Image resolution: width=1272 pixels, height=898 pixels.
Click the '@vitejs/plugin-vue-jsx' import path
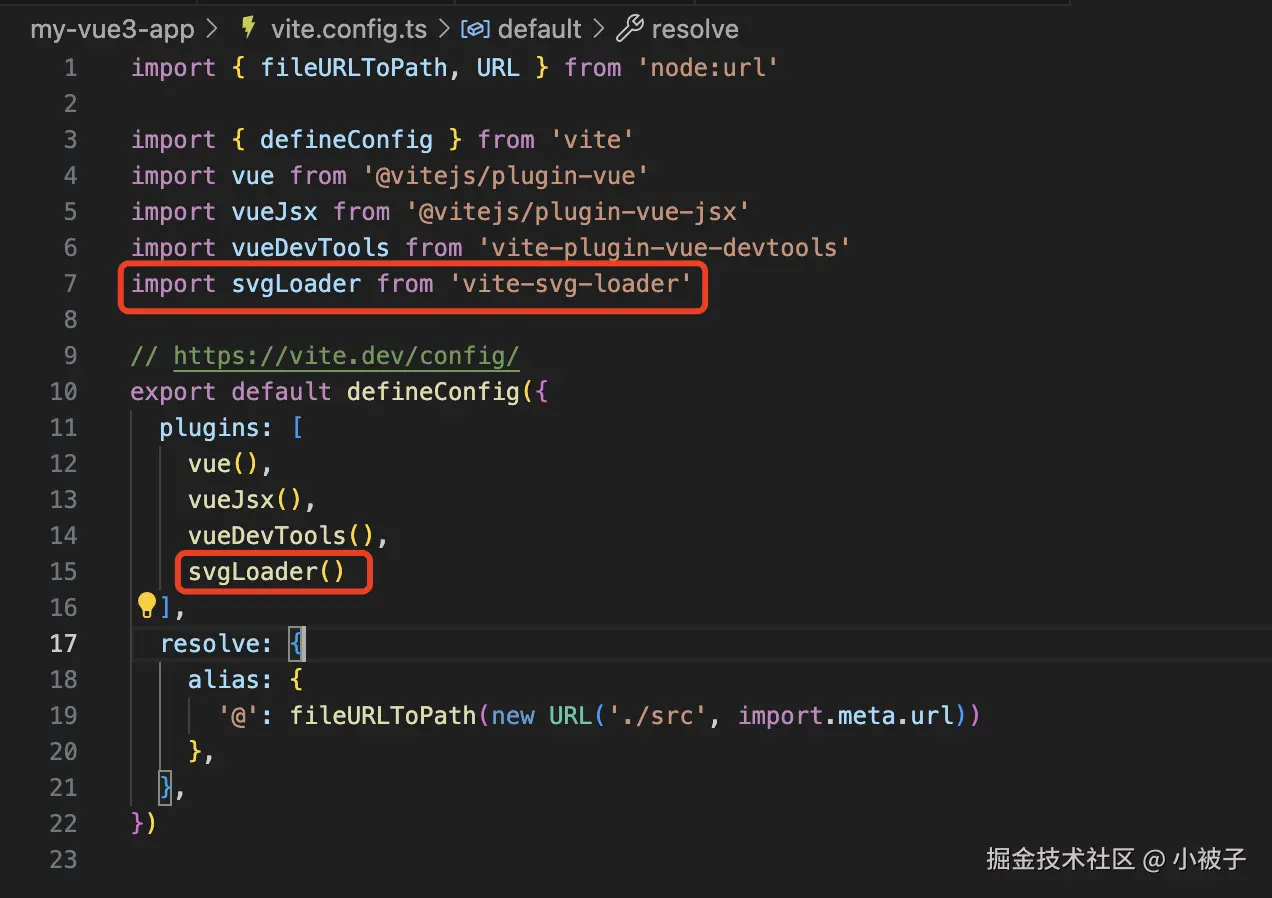pos(578,212)
